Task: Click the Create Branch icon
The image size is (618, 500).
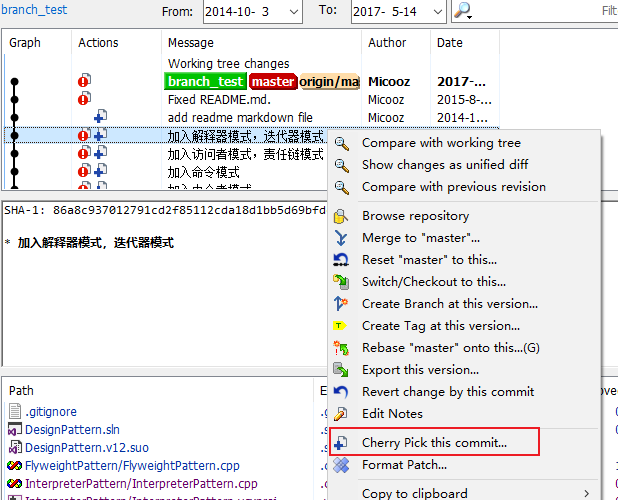Action: pos(341,304)
